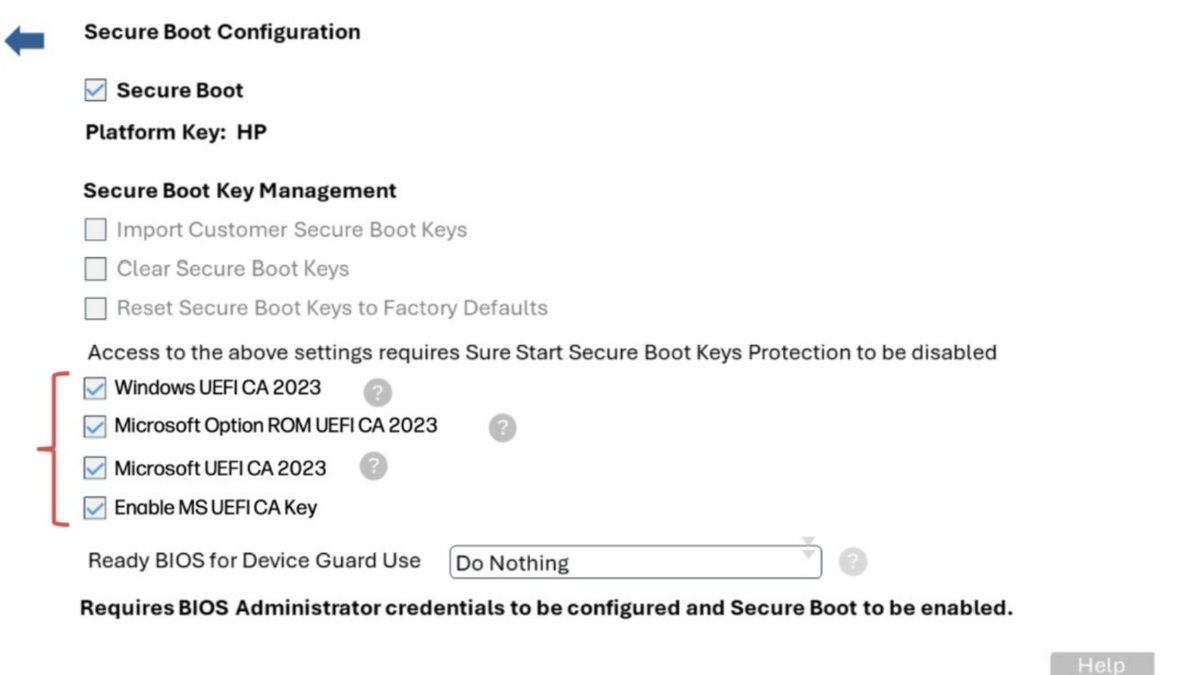The height and width of the screenshot is (675, 1200).
Task: Disable Enable MS UEFI CA Key checkbox
Action: [95, 508]
